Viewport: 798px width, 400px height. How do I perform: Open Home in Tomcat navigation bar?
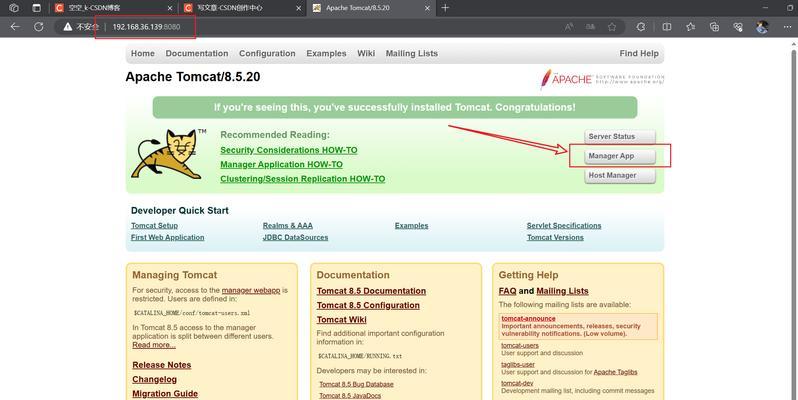click(x=142, y=53)
